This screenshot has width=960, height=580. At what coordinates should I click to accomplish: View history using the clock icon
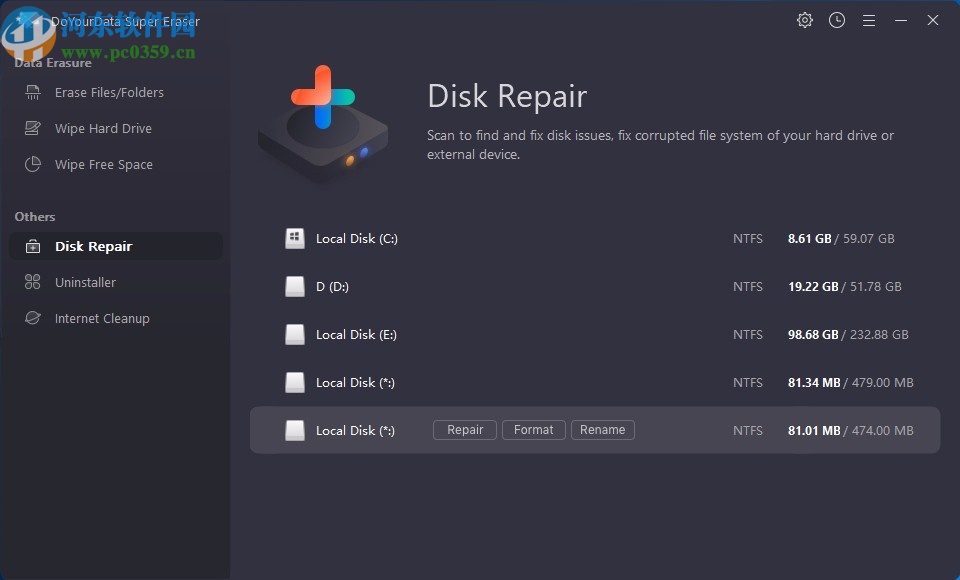point(837,20)
